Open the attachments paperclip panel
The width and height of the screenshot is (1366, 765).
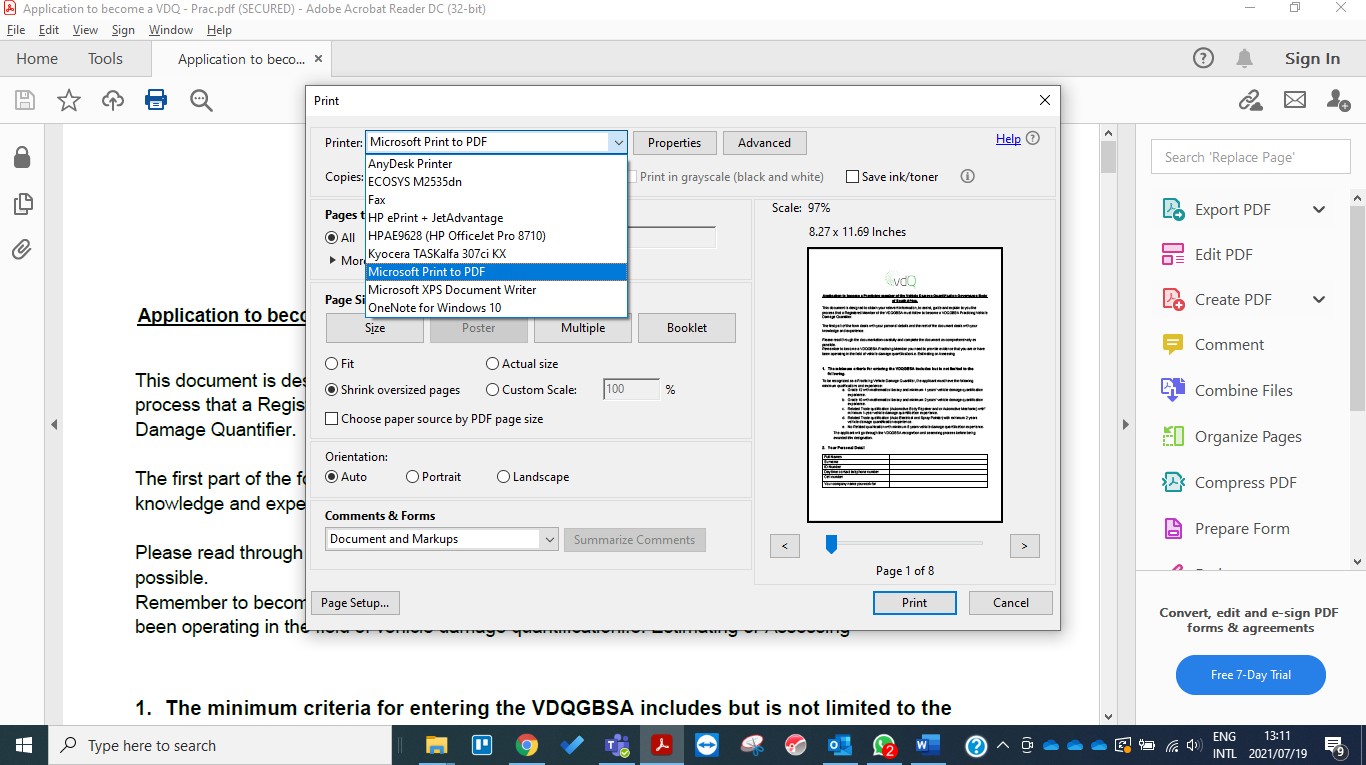tap(22, 250)
